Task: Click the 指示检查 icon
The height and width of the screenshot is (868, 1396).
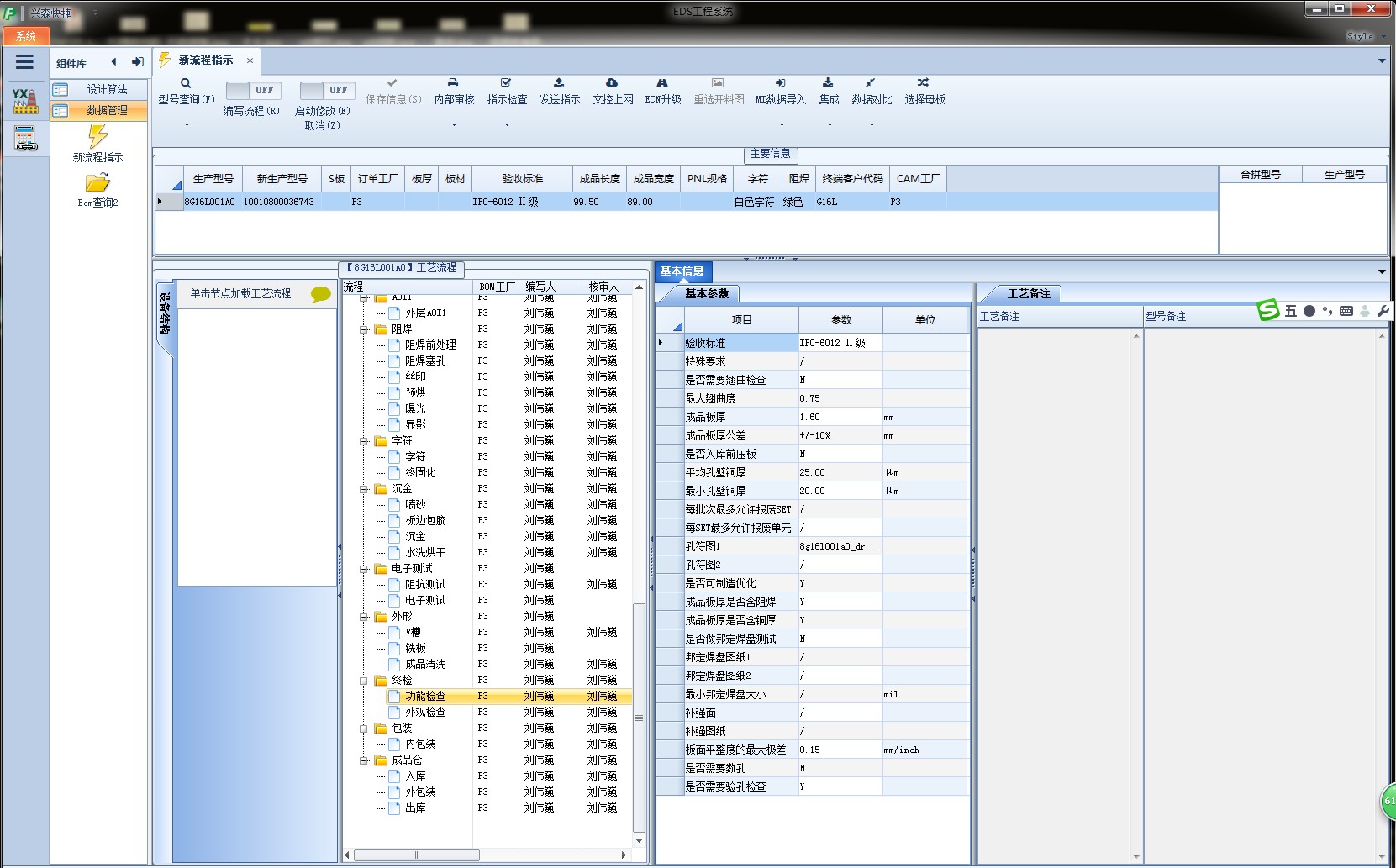Action: (x=506, y=83)
